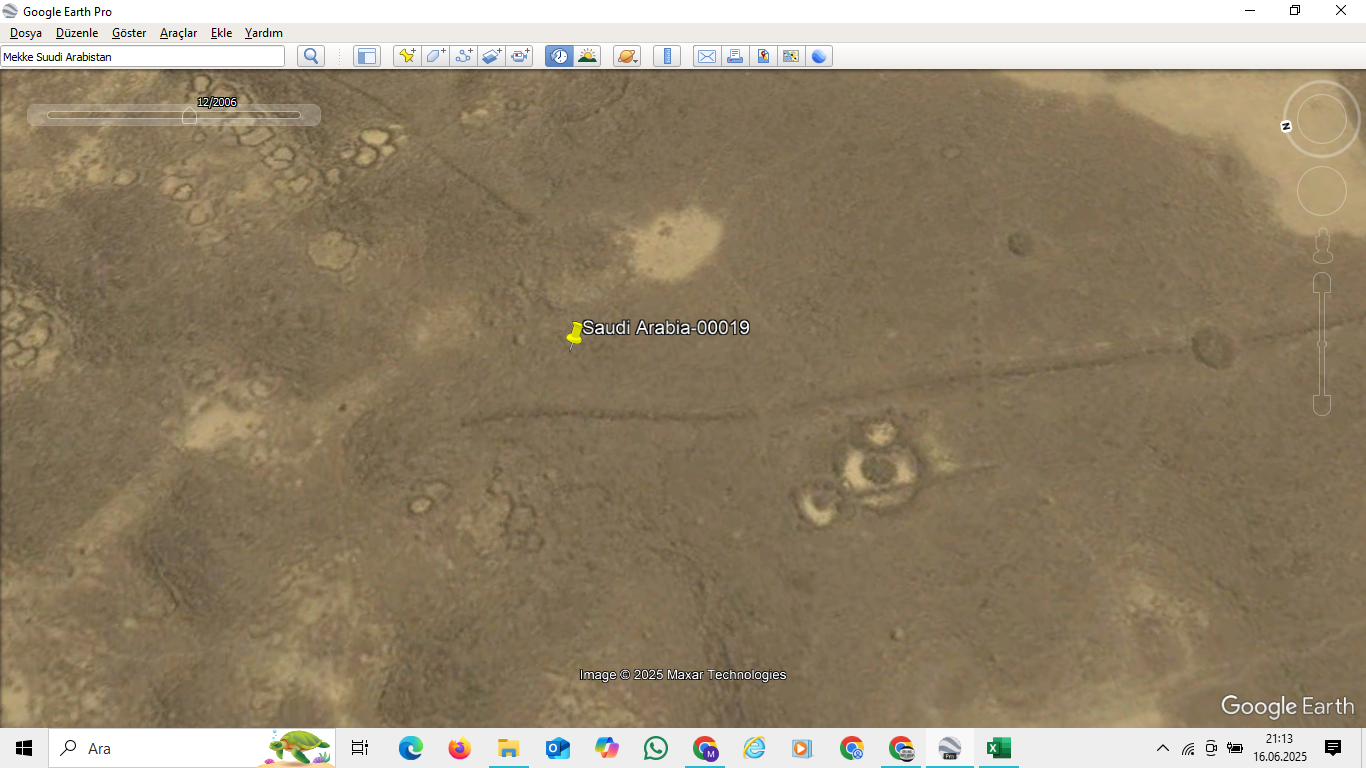Click the Windows Start button
Image resolution: width=1366 pixels, height=768 pixels.
pyautogui.click(x=24, y=748)
